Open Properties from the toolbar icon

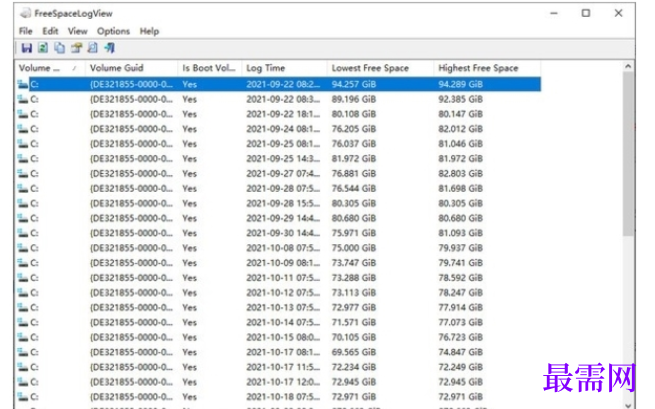click(x=76, y=48)
